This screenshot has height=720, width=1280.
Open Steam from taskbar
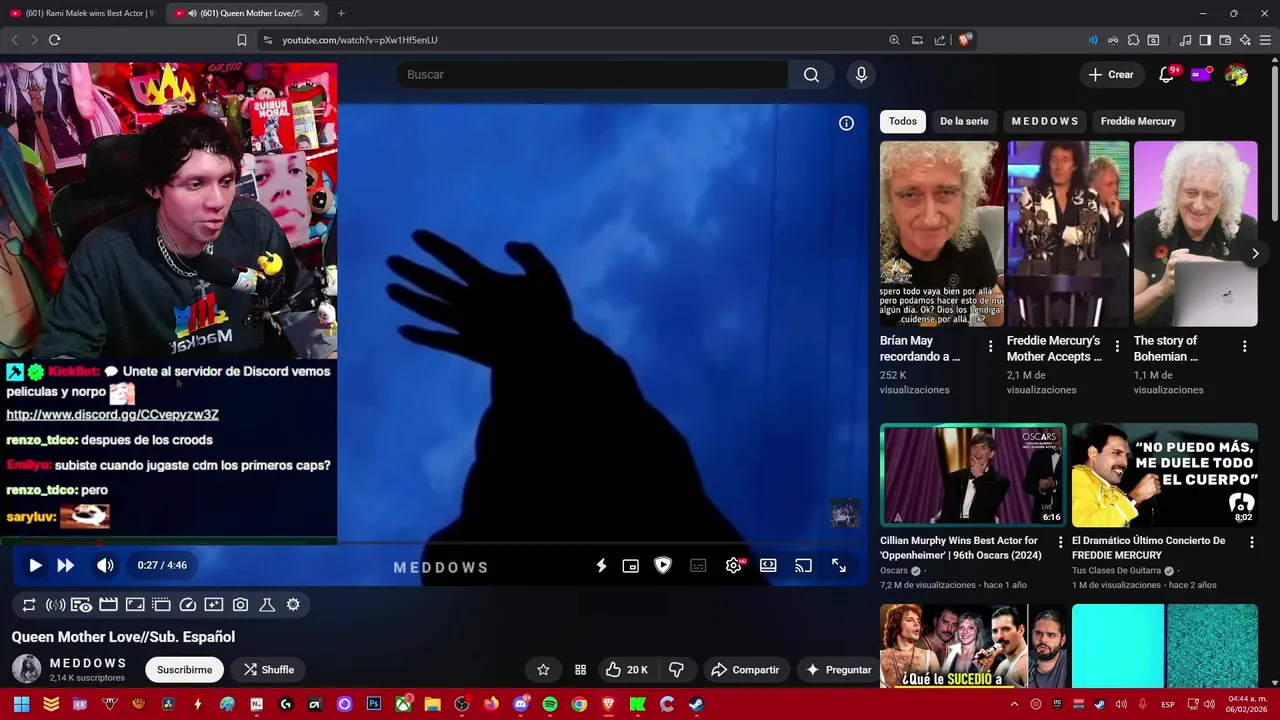coord(696,704)
